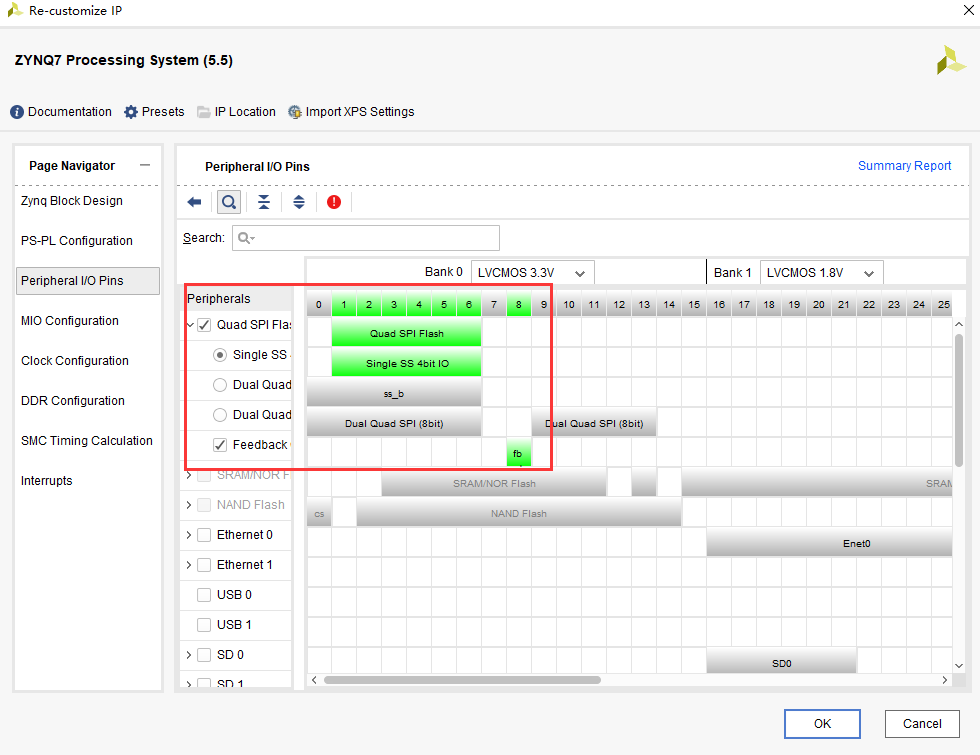Open DDR Configuration page
Image resolution: width=980 pixels, height=755 pixels.
pos(73,401)
